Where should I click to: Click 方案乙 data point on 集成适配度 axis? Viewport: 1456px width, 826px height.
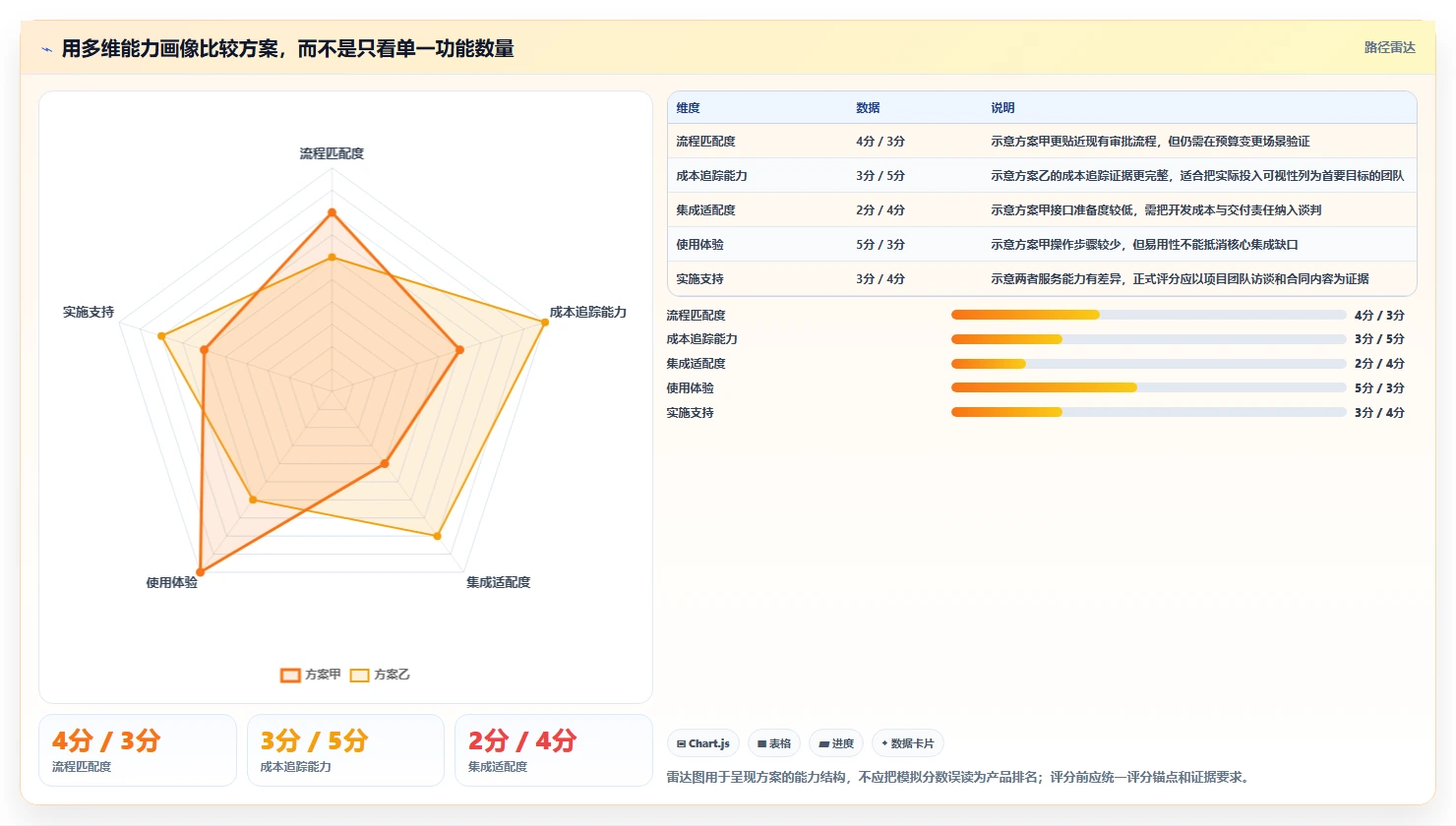(437, 536)
